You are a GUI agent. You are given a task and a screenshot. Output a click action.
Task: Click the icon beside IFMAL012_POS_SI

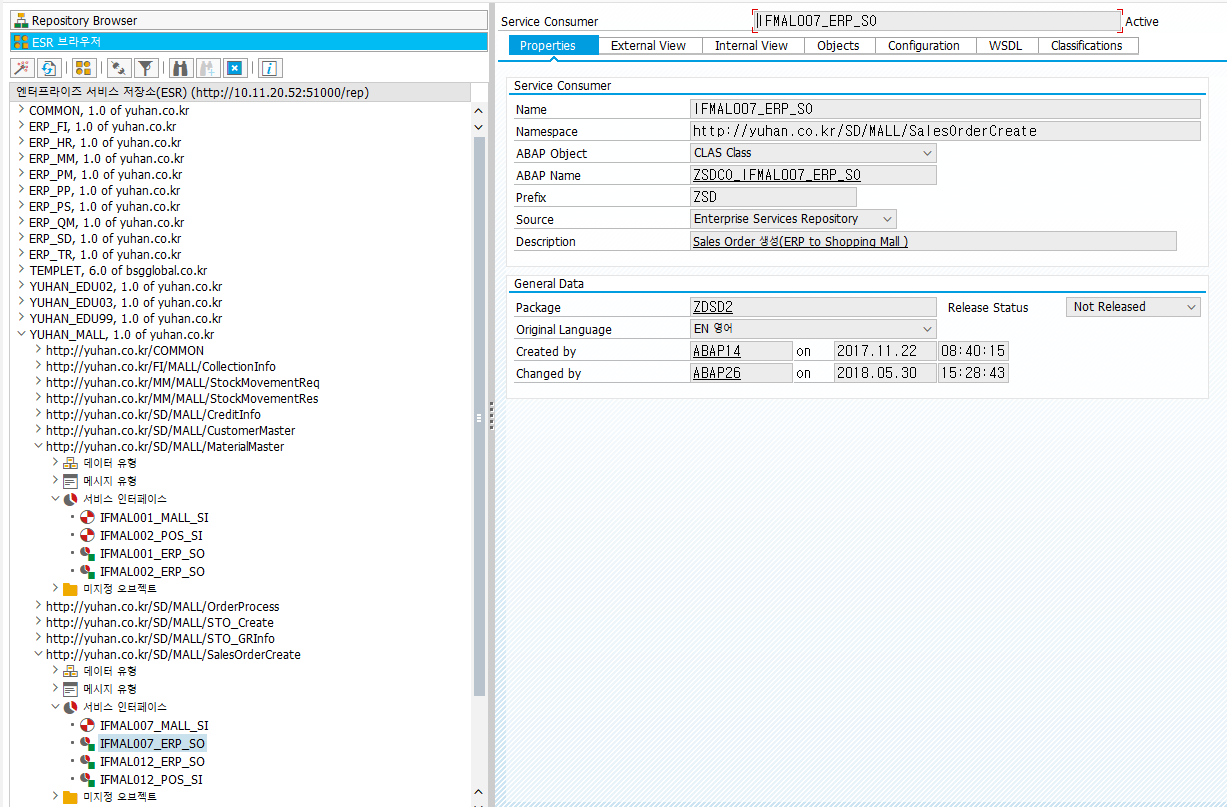[x=87, y=779]
